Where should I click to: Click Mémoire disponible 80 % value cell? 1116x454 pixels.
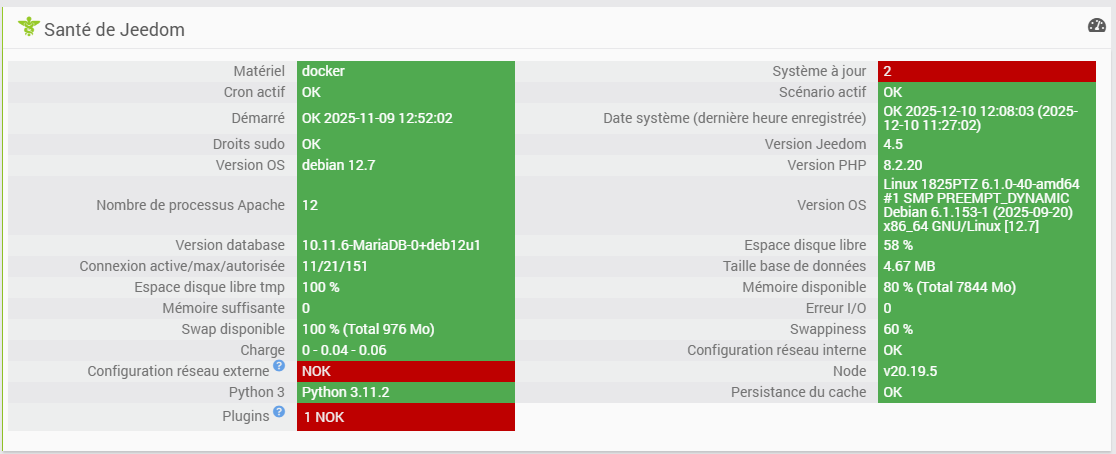pos(987,287)
